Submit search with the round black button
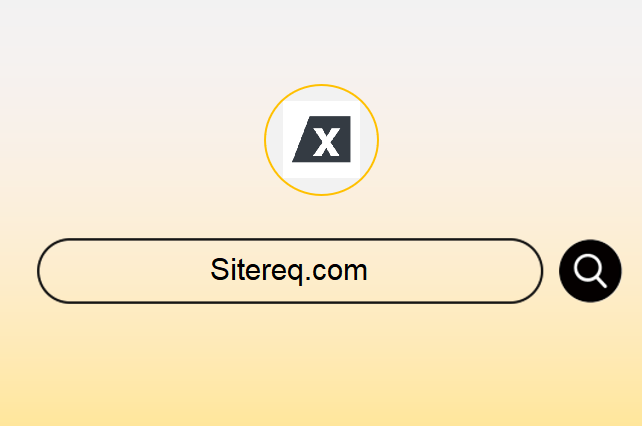Image resolution: width=642 pixels, height=426 pixels. [590, 271]
